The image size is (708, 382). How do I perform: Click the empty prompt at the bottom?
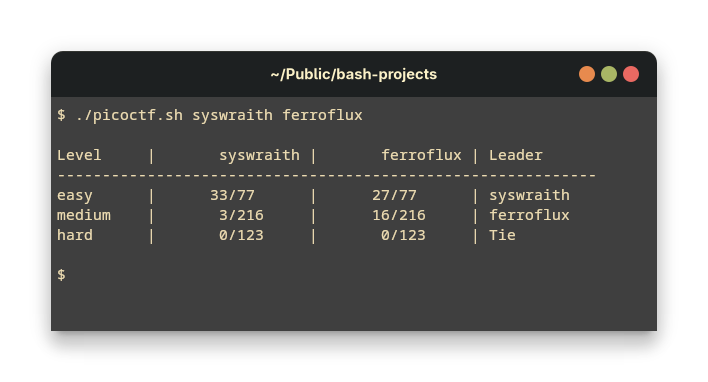(x=61, y=275)
